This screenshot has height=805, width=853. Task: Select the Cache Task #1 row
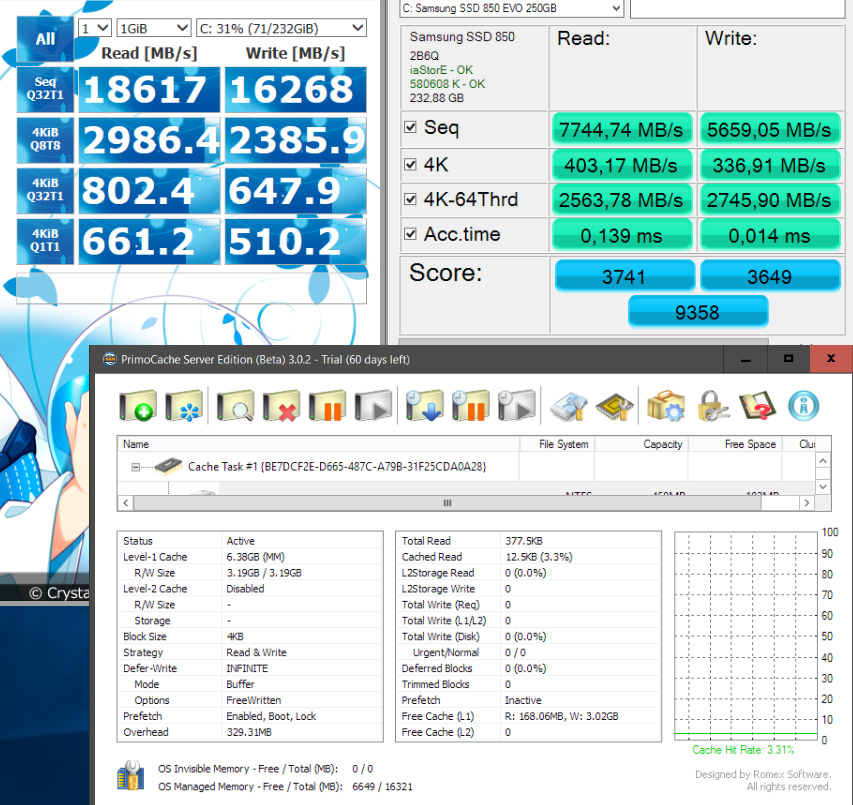(466, 467)
